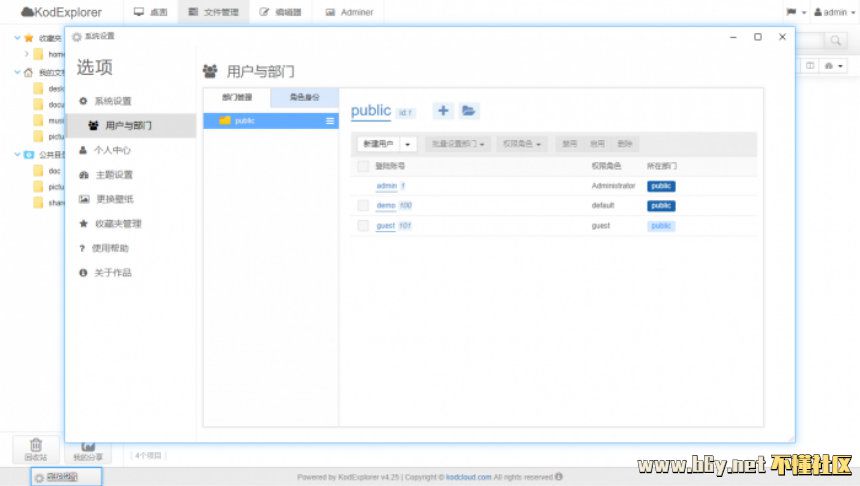This screenshot has height=486, width=860.
Task: Click the 新建用户 button
Action: tap(379, 144)
